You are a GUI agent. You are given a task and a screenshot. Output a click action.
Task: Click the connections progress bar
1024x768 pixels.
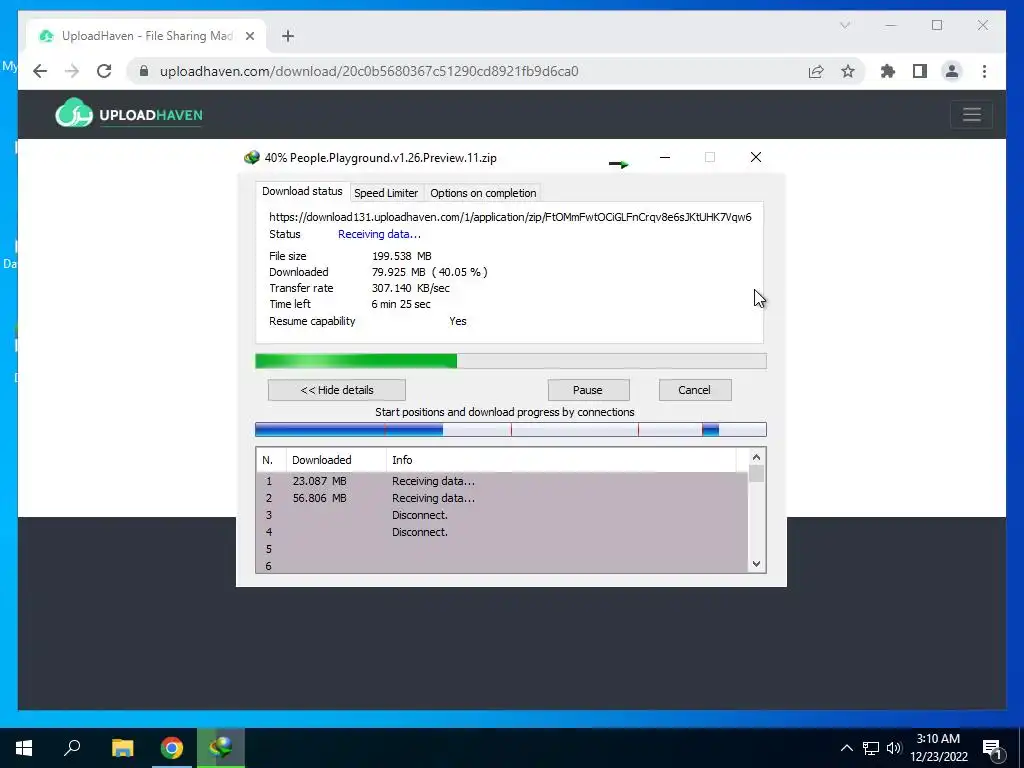511,430
